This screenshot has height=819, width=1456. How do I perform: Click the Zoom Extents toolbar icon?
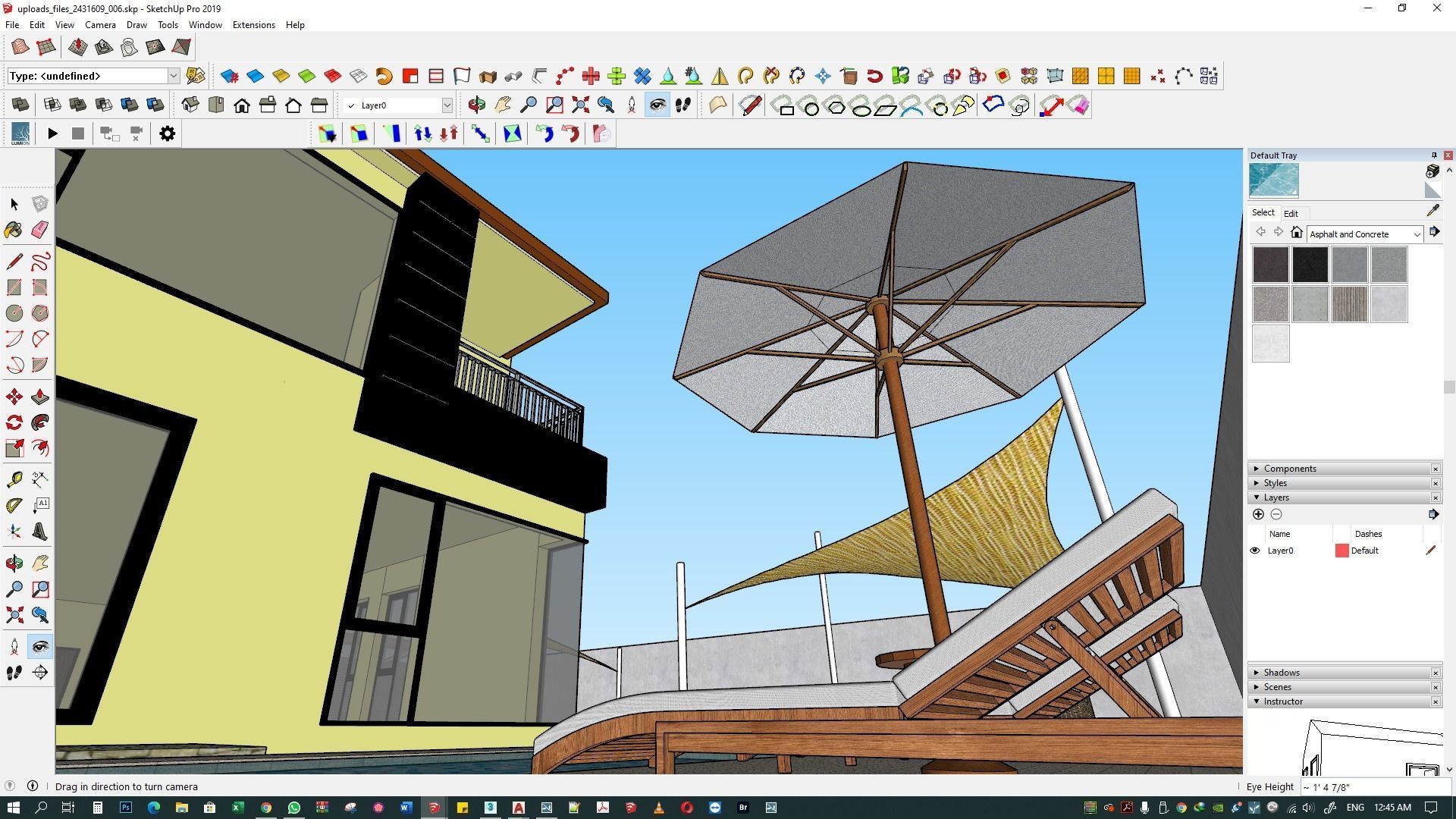[580, 105]
